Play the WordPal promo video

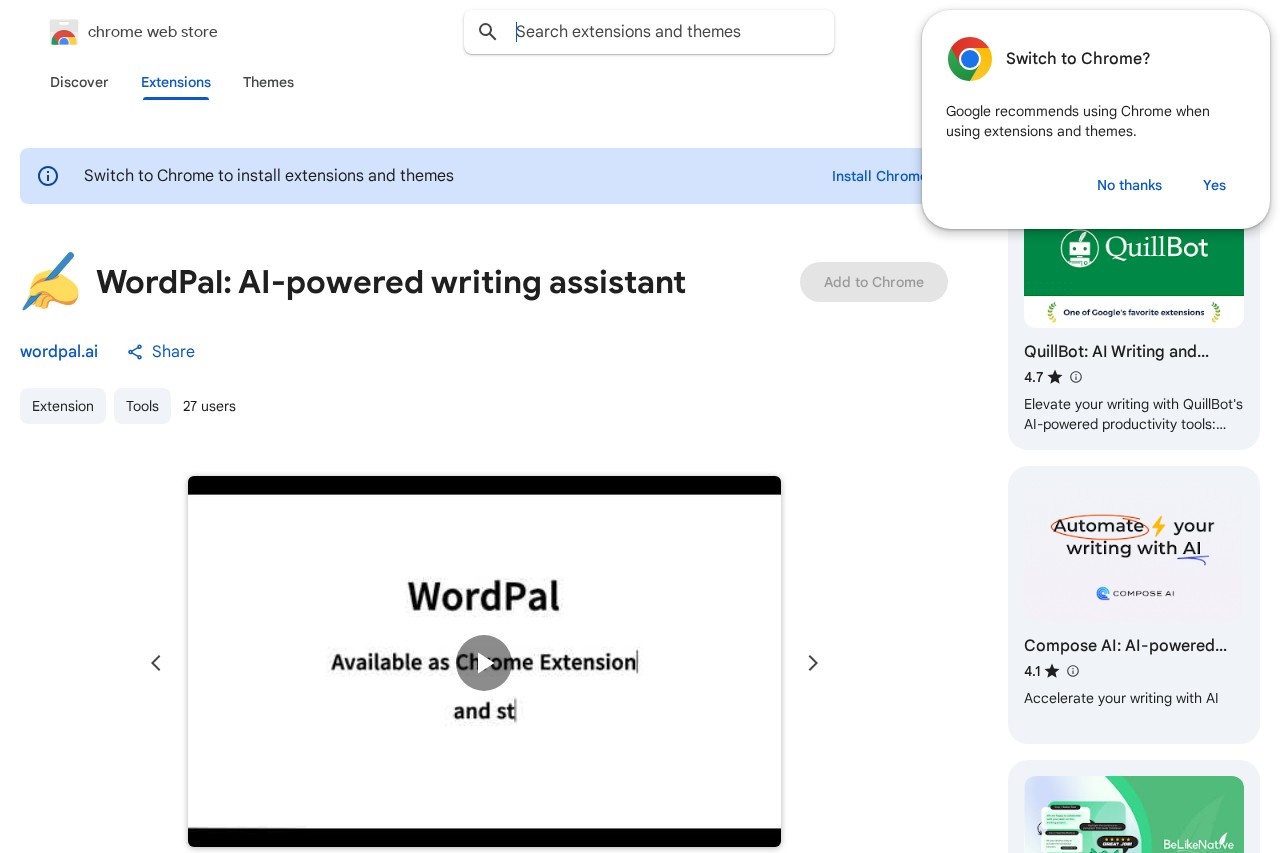[x=484, y=663]
